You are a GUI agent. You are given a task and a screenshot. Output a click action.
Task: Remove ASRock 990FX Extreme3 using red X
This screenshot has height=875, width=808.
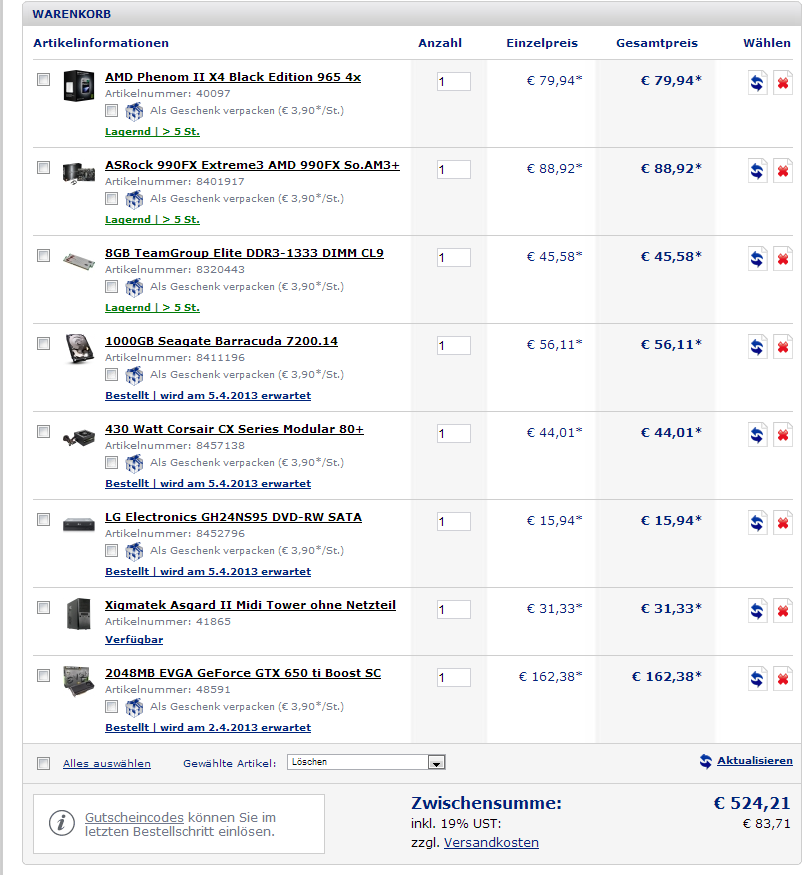coord(783,171)
